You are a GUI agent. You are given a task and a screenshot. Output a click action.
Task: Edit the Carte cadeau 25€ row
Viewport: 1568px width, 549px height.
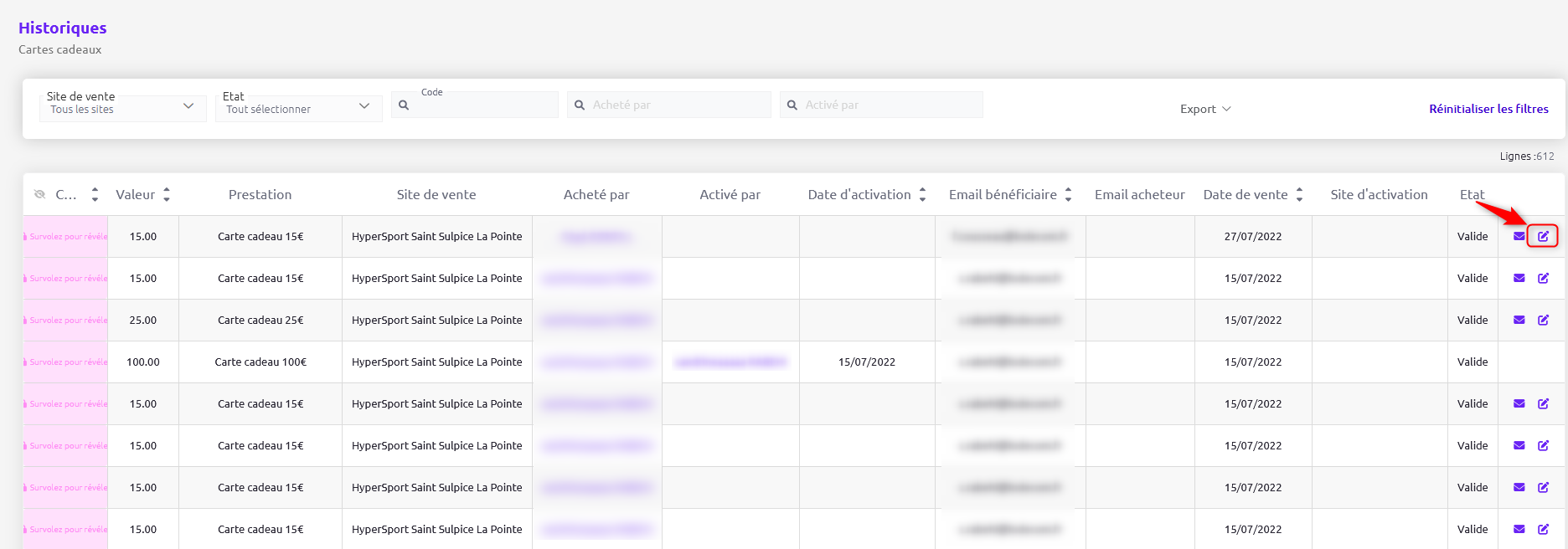click(x=1543, y=321)
